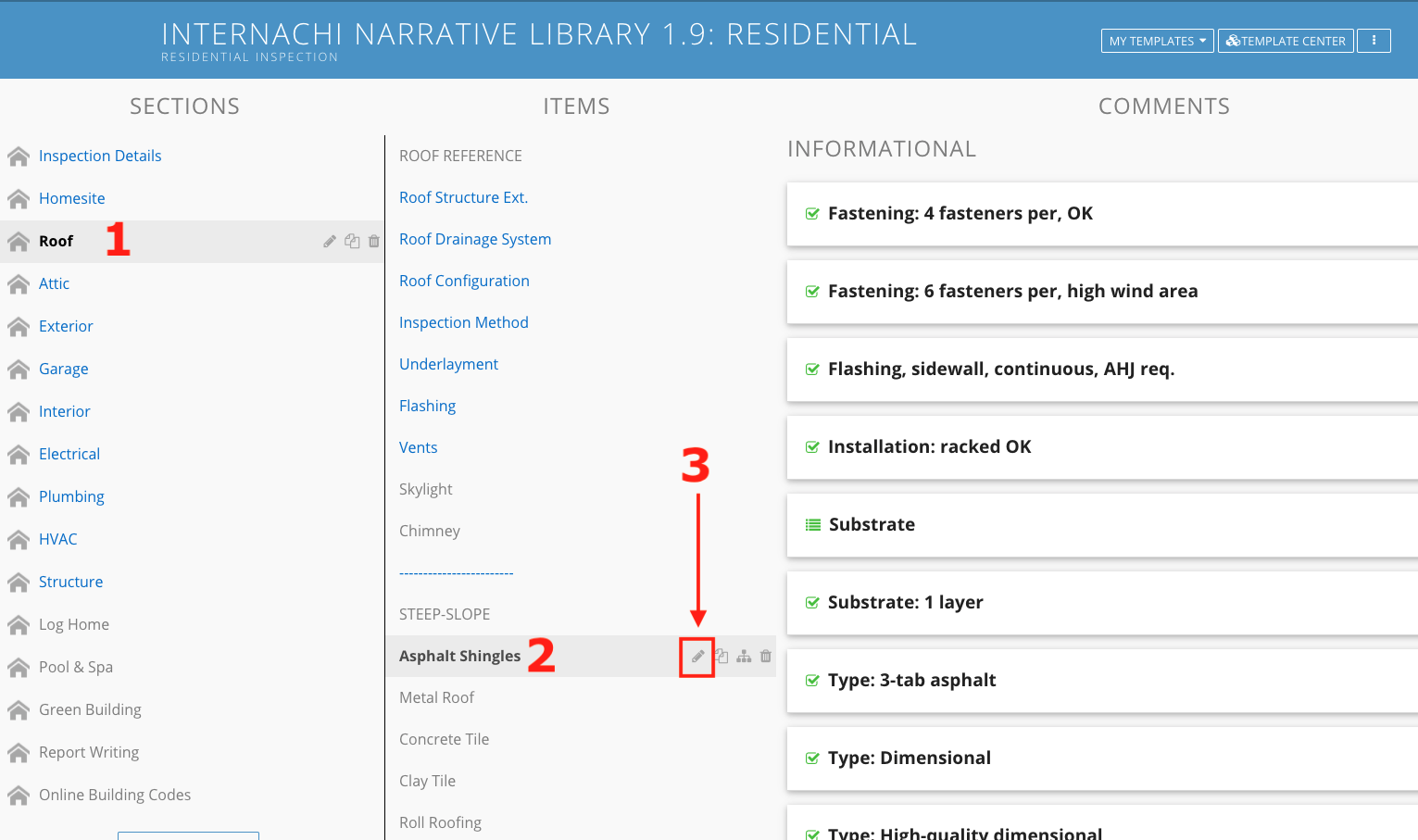Toggle check on Flashing, sidewall, continuous comment

812,370
